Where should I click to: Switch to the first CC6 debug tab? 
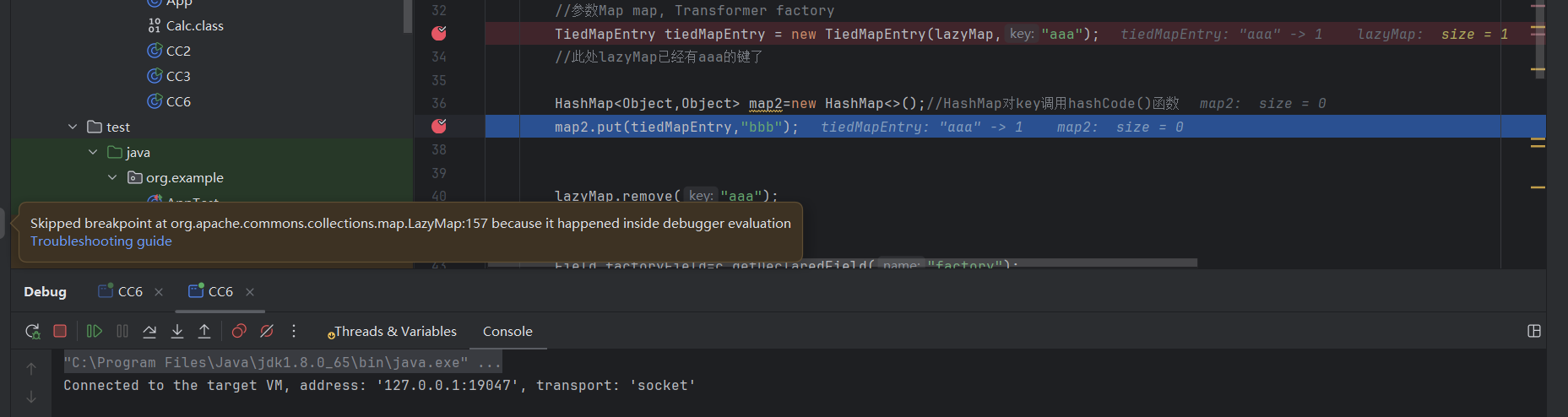click(x=121, y=291)
